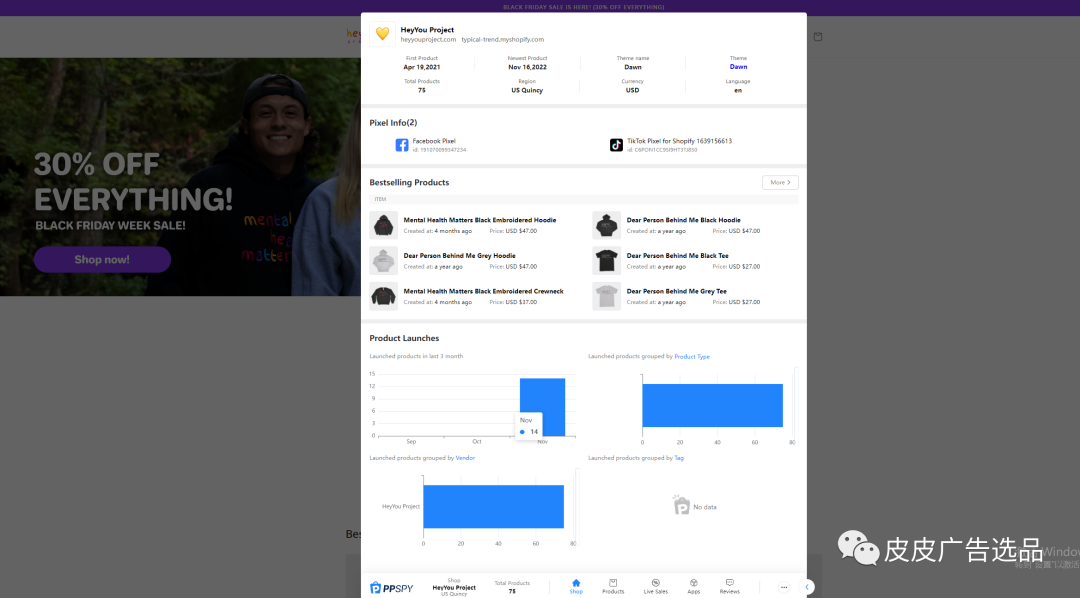Click Dear Person Behind Me Grey Hoodie title
Image resolution: width=1080 pixels, height=598 pixels.
click(459, 256)
